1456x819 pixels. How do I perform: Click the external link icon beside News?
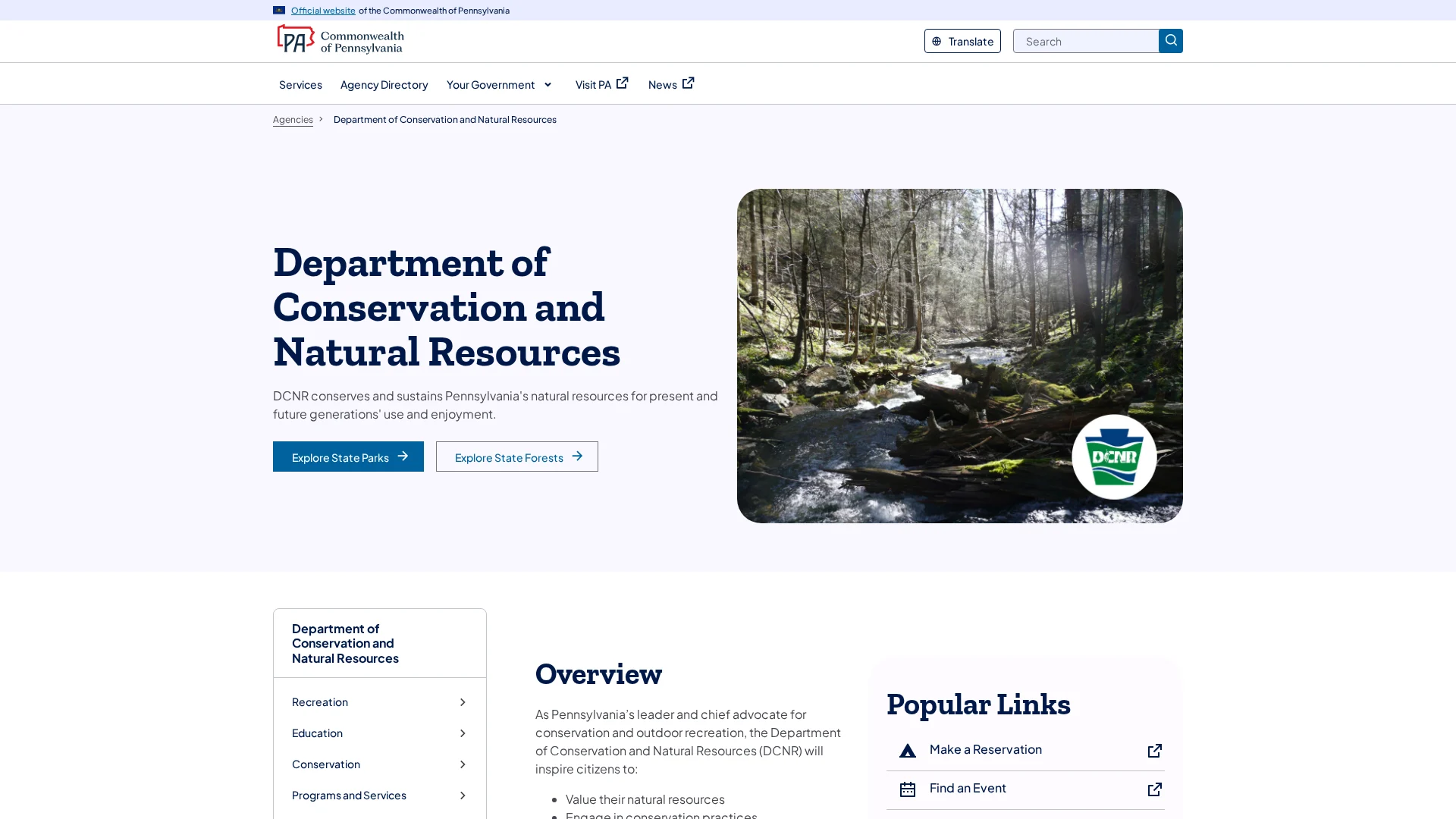(688, 83)
